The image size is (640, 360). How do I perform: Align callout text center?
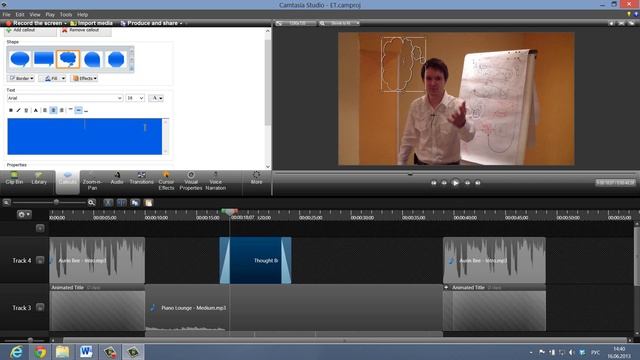point(53,110)
